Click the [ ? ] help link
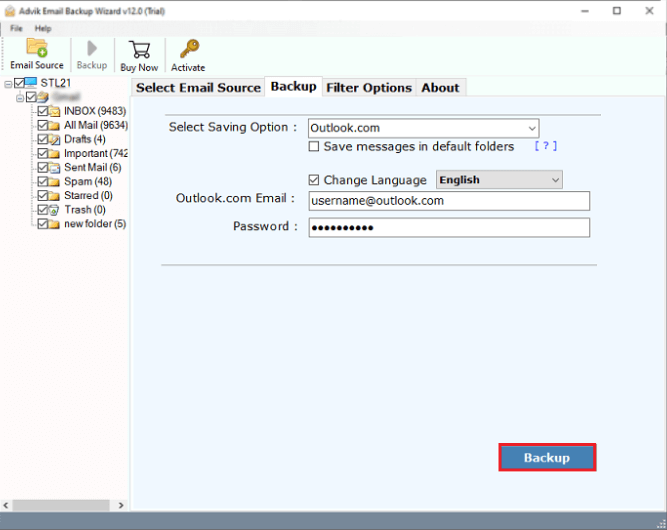The width and height of the screenshot is (667, 530). (x=546, y=146)
